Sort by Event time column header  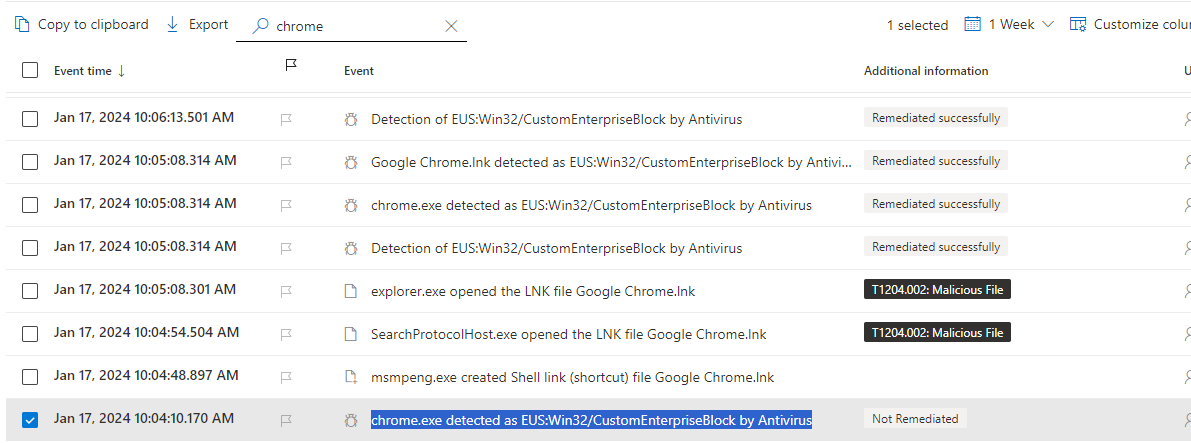click(89, 71)
